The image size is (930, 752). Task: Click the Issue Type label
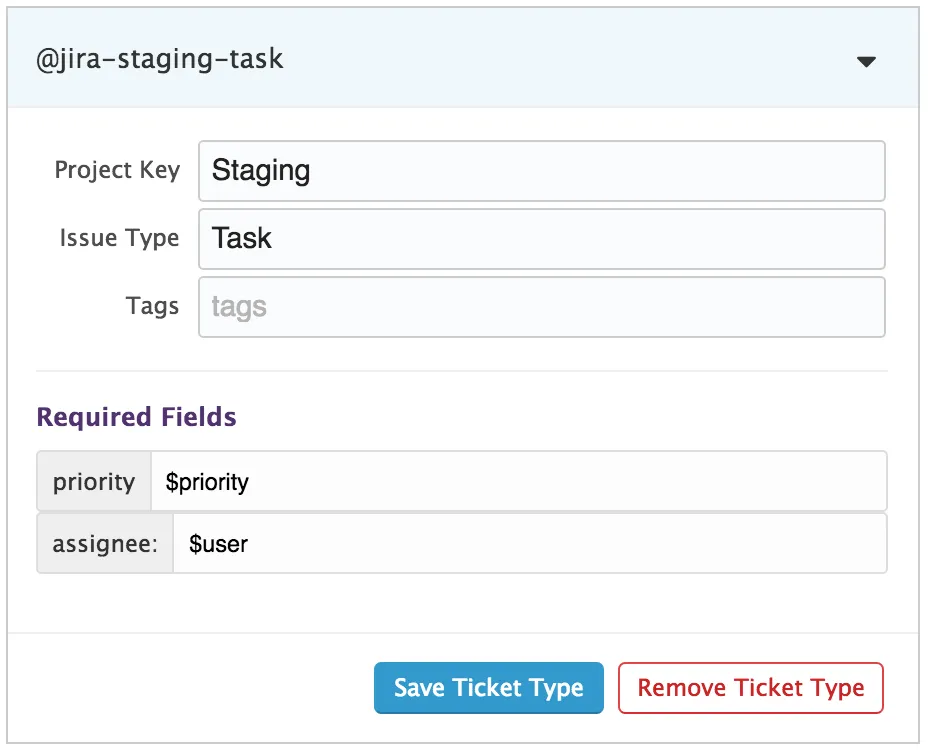click(119, 238)
